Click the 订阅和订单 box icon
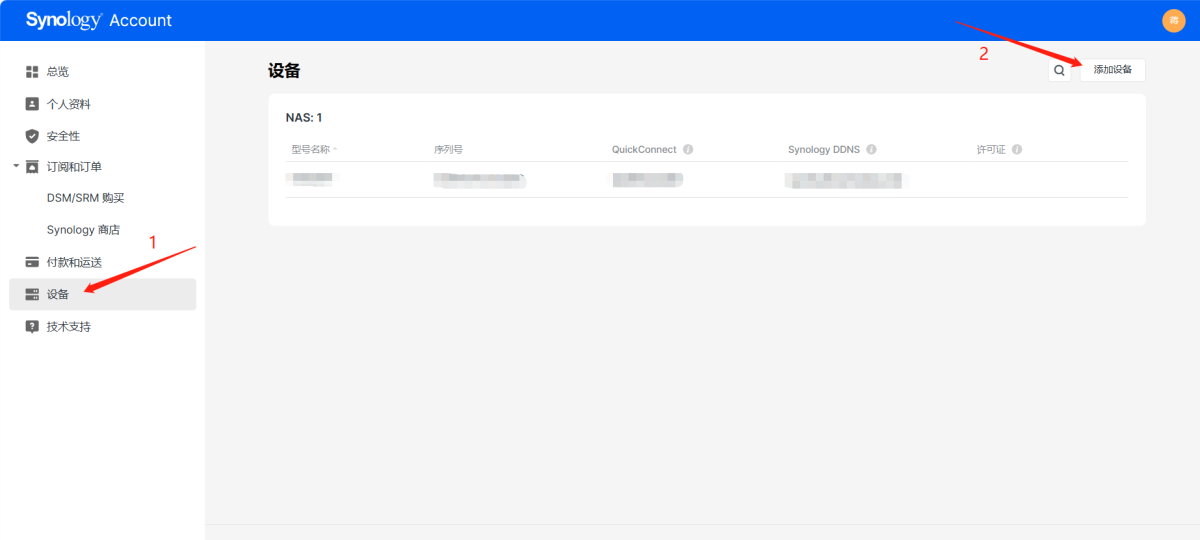 coord(32,167)
